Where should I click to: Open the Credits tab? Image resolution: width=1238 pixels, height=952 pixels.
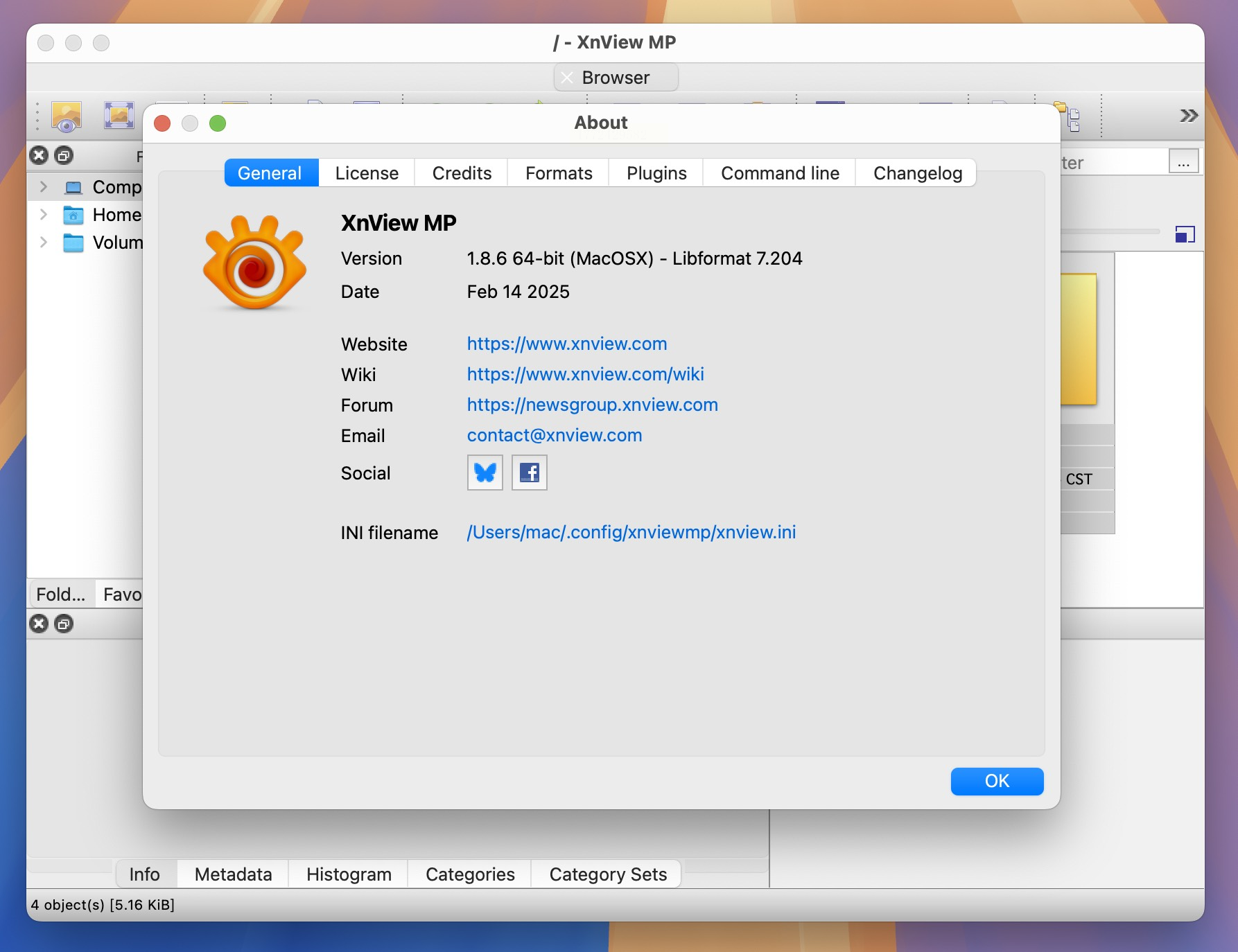(462, 173)
